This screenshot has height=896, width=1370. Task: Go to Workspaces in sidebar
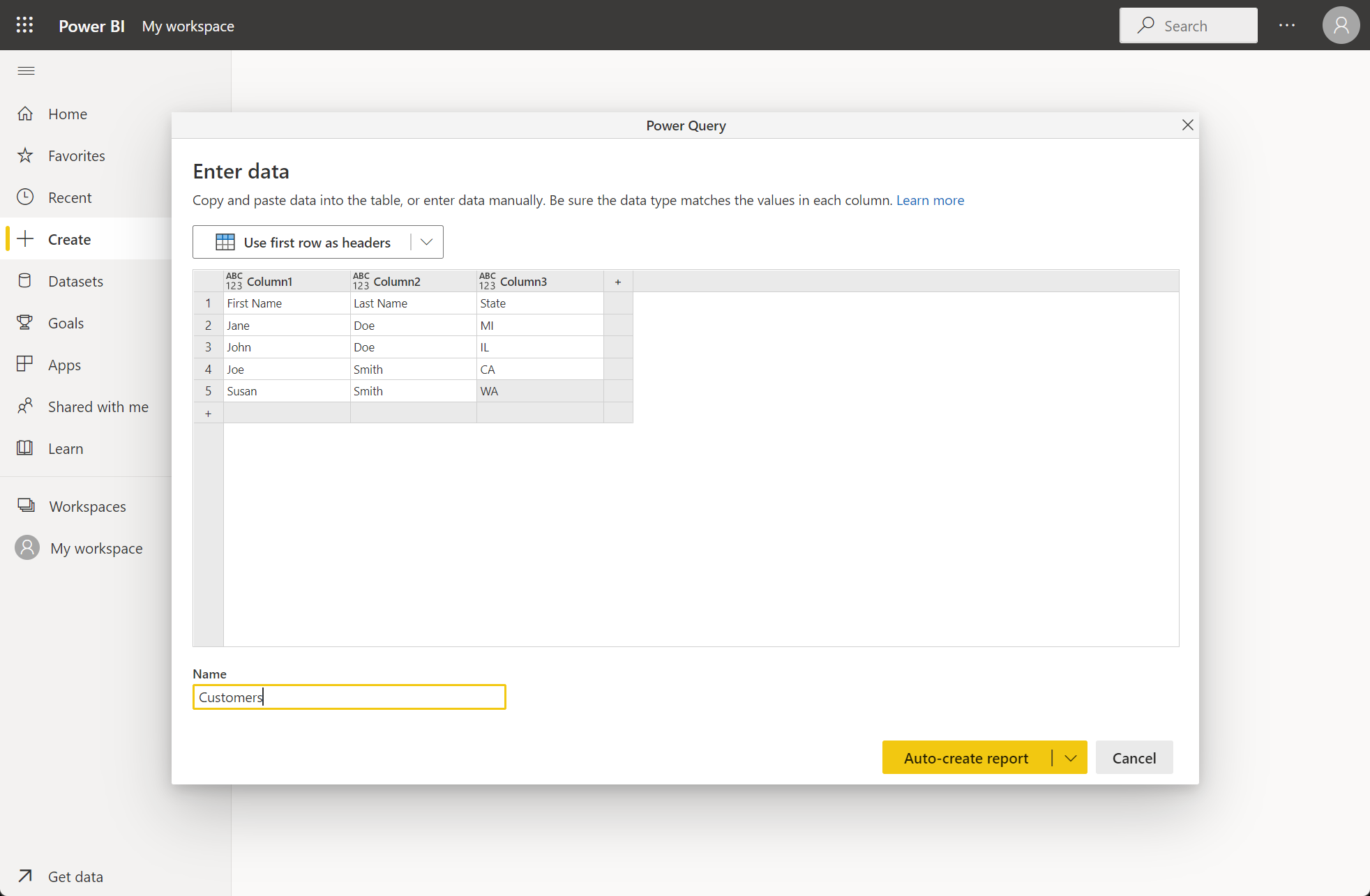pyautogui.click(x=87, y=506)
